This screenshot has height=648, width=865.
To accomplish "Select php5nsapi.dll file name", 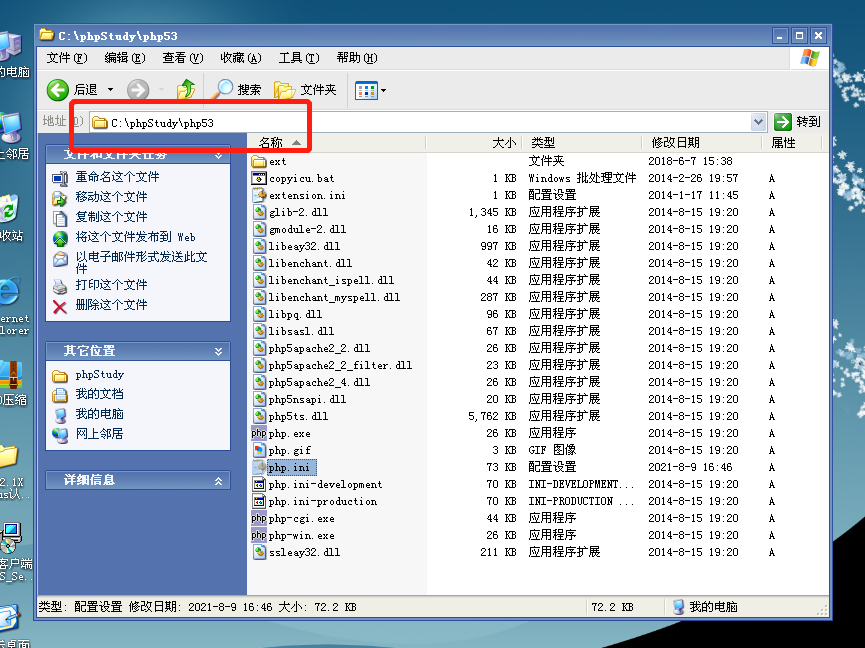I will (307, 399).
